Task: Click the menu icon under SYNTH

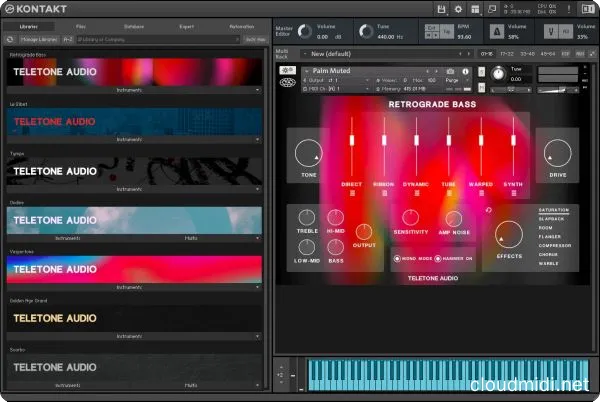Action: click(514, 193)
